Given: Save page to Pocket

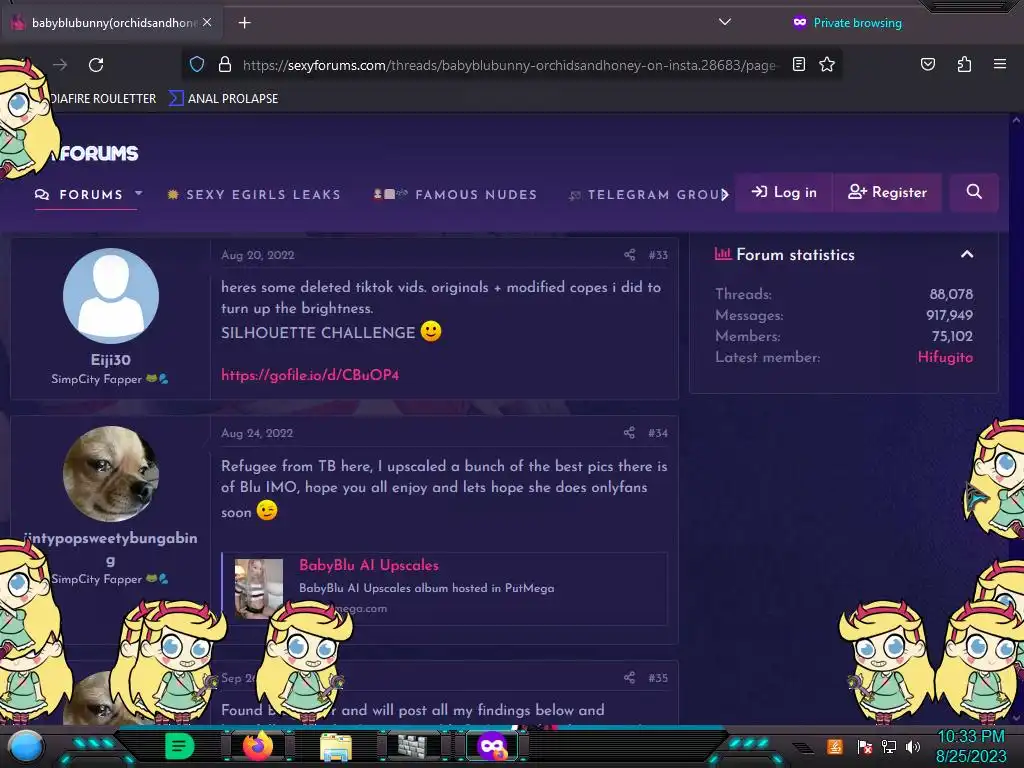Looking at the screenshot, I should tap(927, 64).
